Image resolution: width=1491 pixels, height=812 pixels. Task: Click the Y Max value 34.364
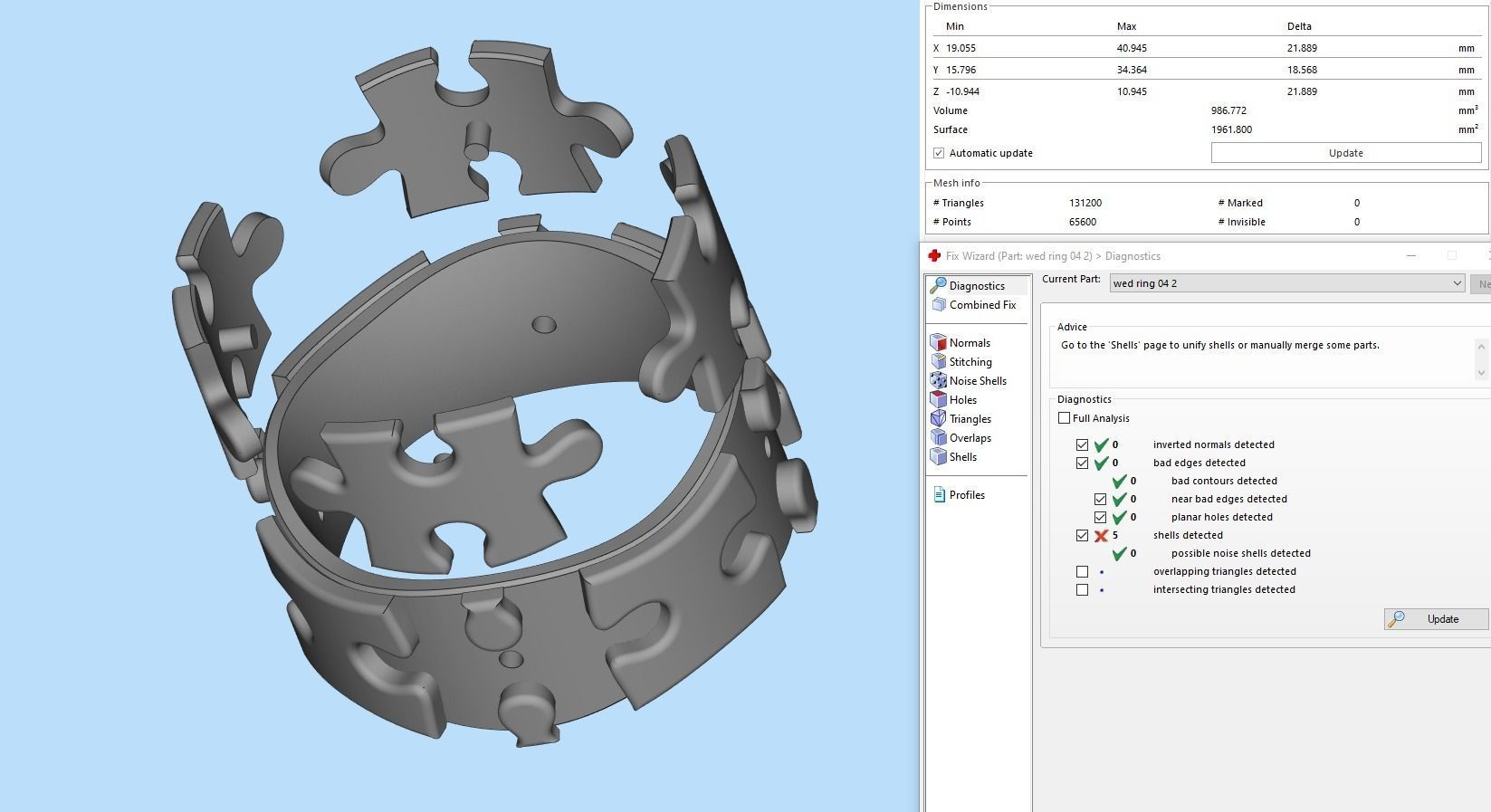coord(1132,70)
